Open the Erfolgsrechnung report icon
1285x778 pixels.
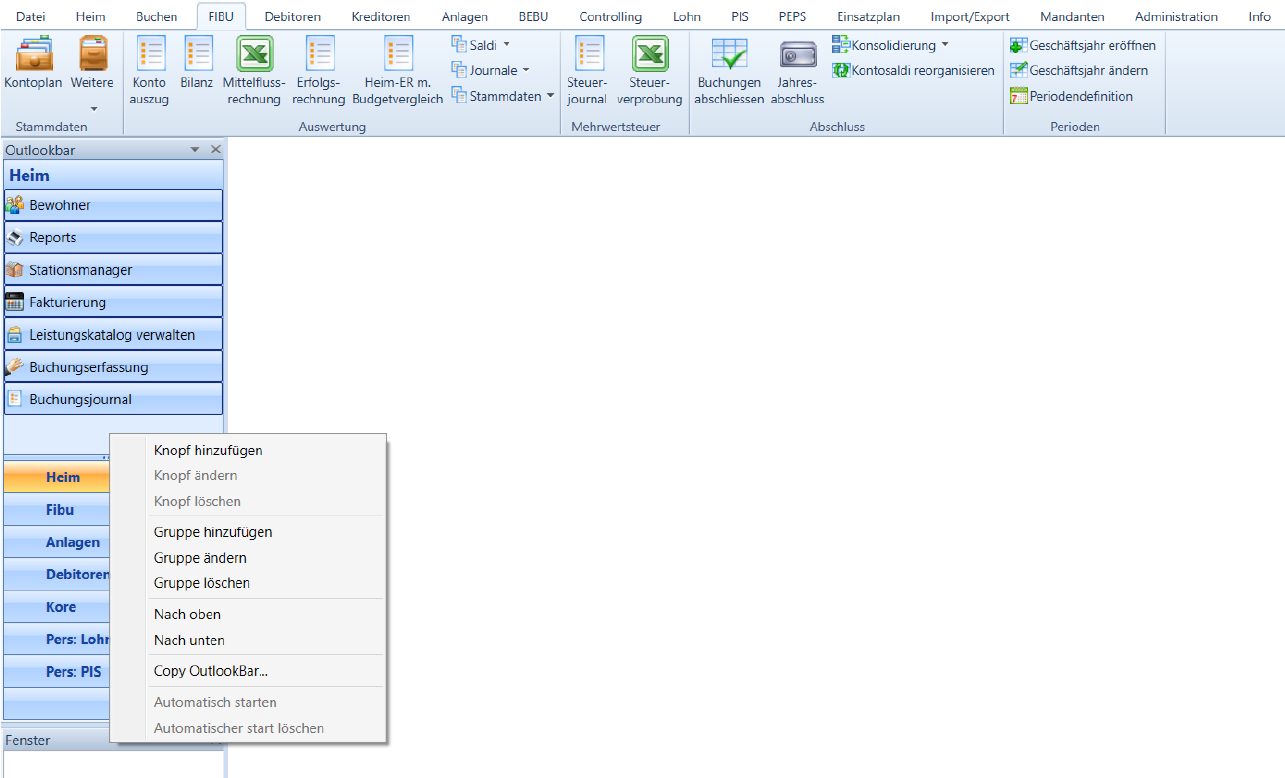click(320, 55)
